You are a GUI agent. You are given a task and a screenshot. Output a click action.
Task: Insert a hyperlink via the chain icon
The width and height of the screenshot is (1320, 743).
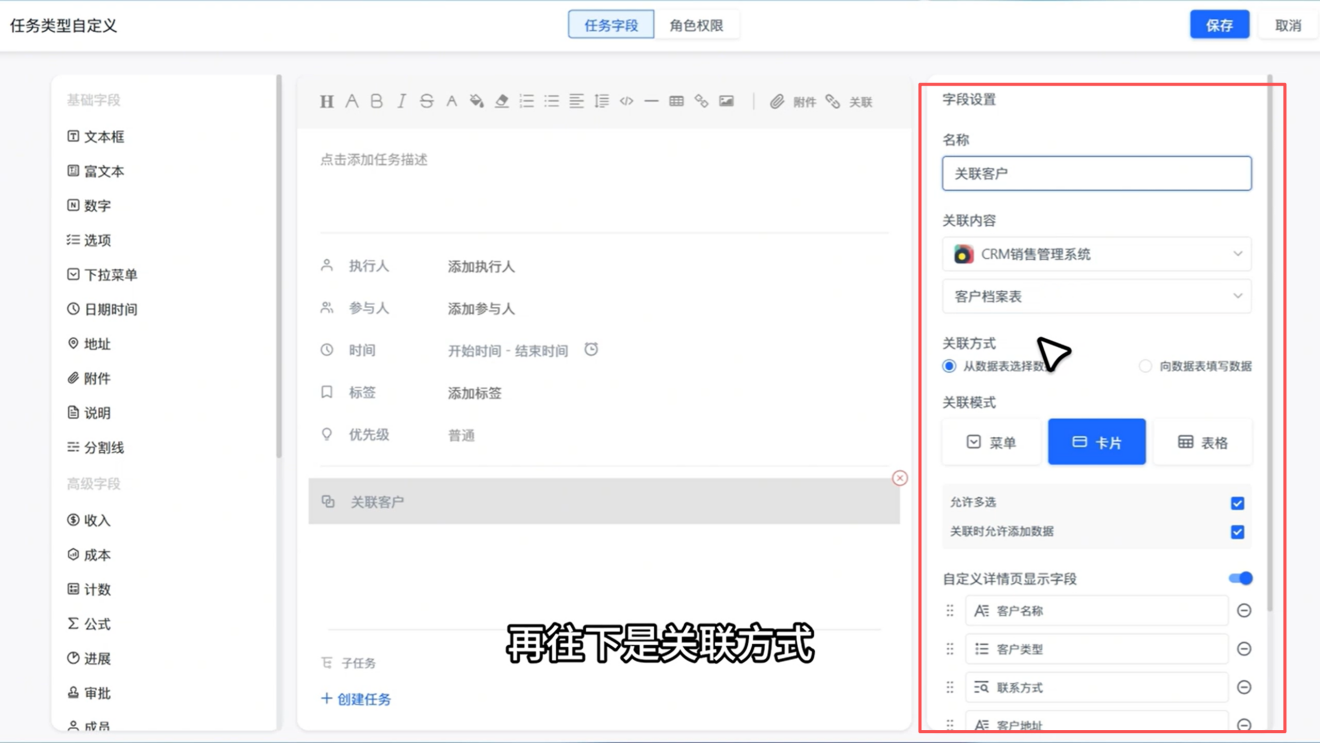[x=702, y=101]
